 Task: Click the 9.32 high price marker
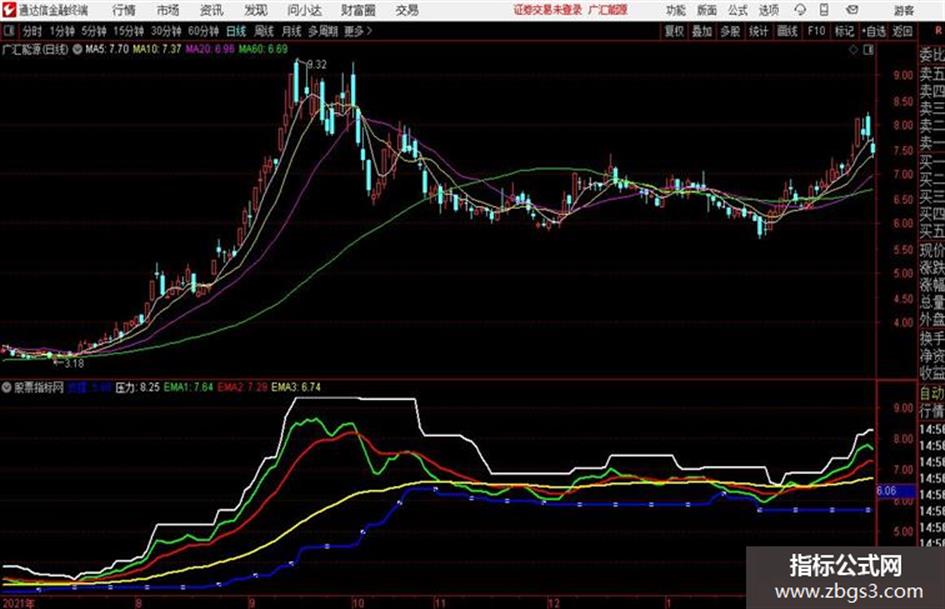[x=316, y=65]
